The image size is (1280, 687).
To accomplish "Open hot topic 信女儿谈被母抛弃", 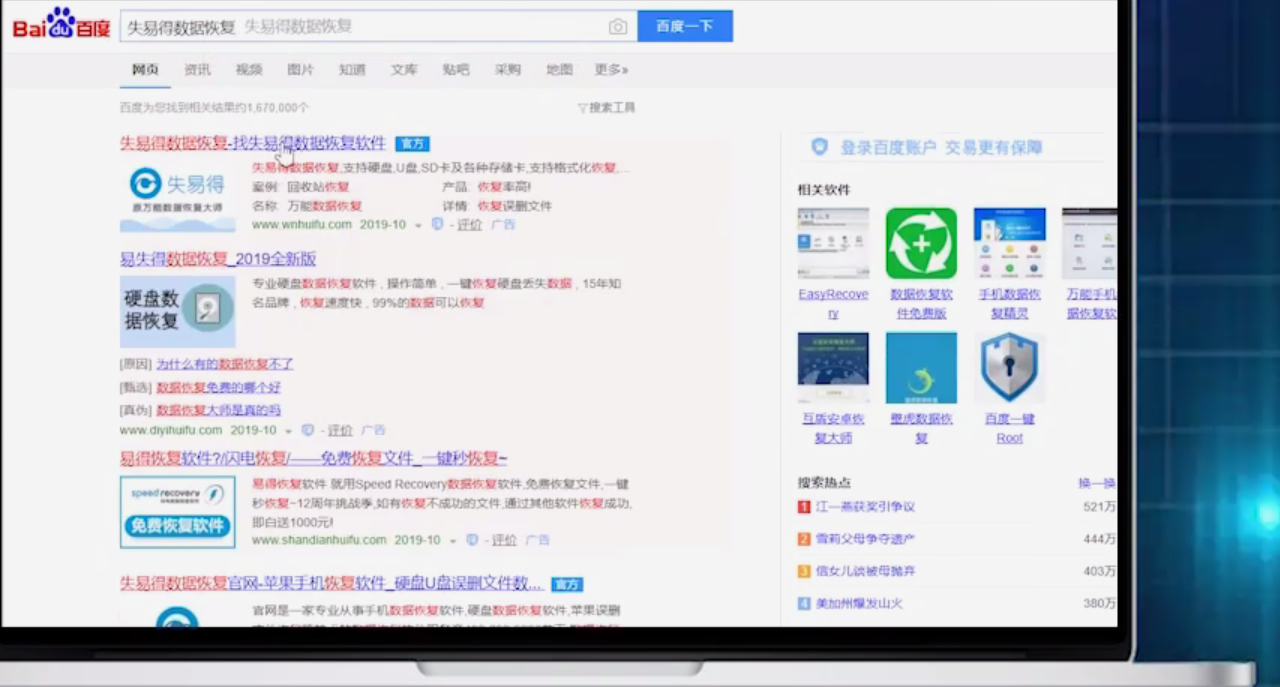I will pyautogui.click(x=865, y=571).
